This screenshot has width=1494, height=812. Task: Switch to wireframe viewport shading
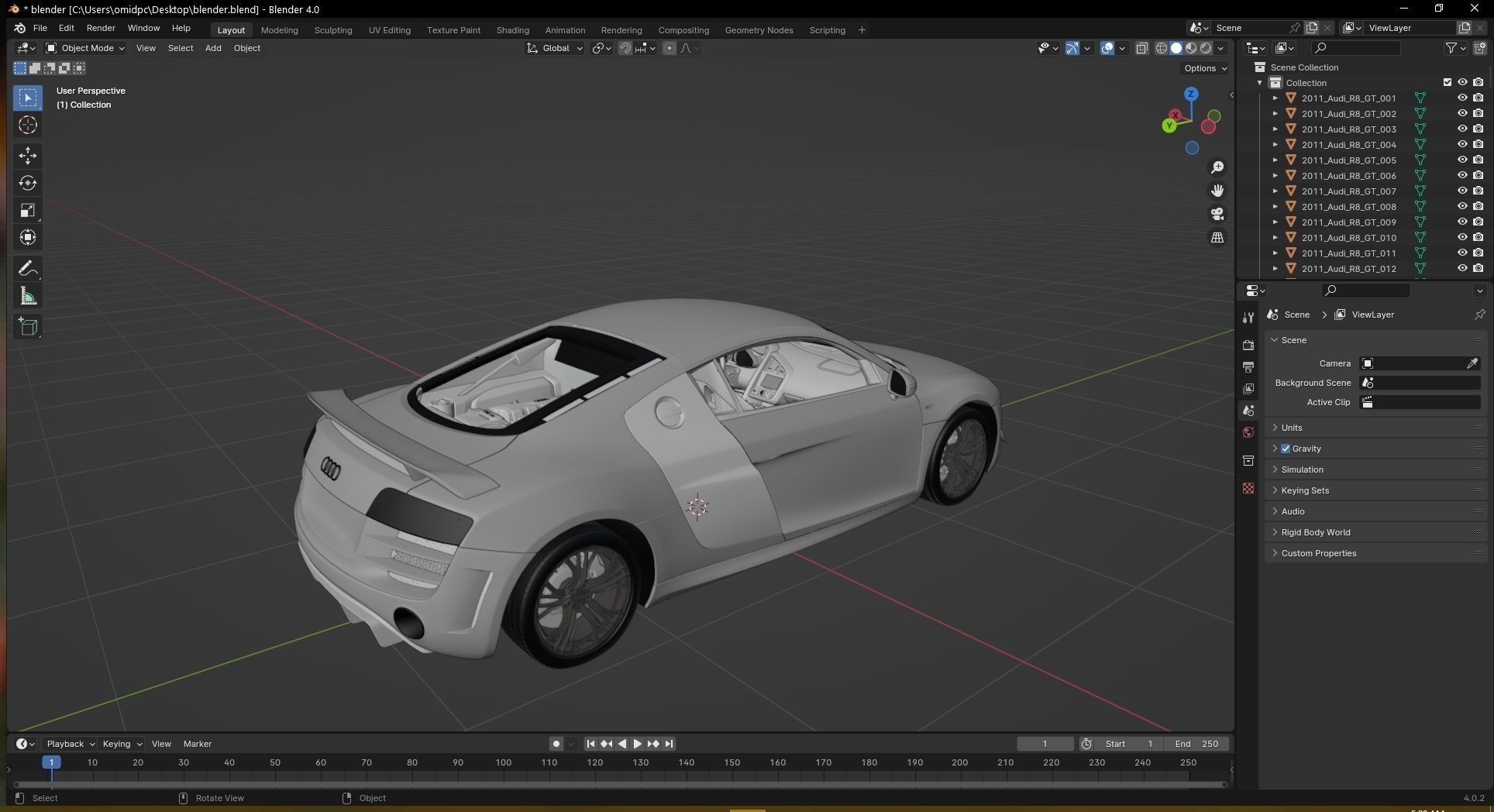[1162, 48]
